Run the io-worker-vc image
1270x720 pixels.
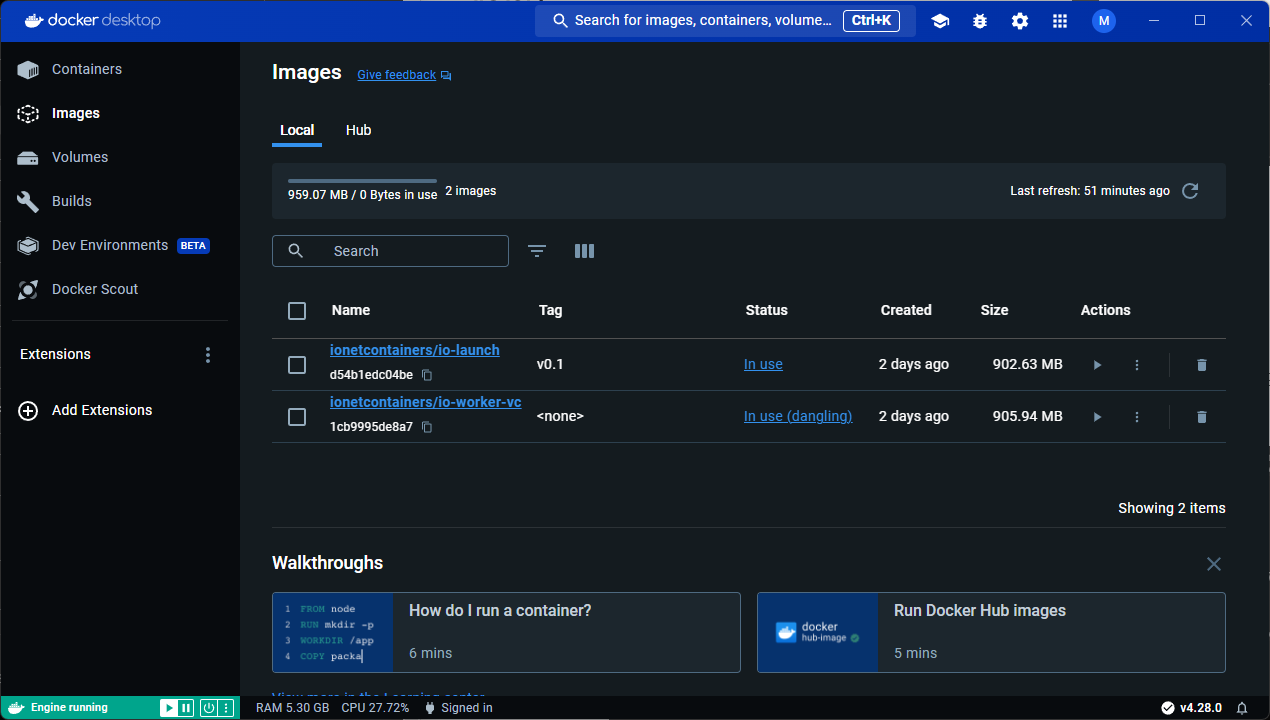pos(1097,417)
